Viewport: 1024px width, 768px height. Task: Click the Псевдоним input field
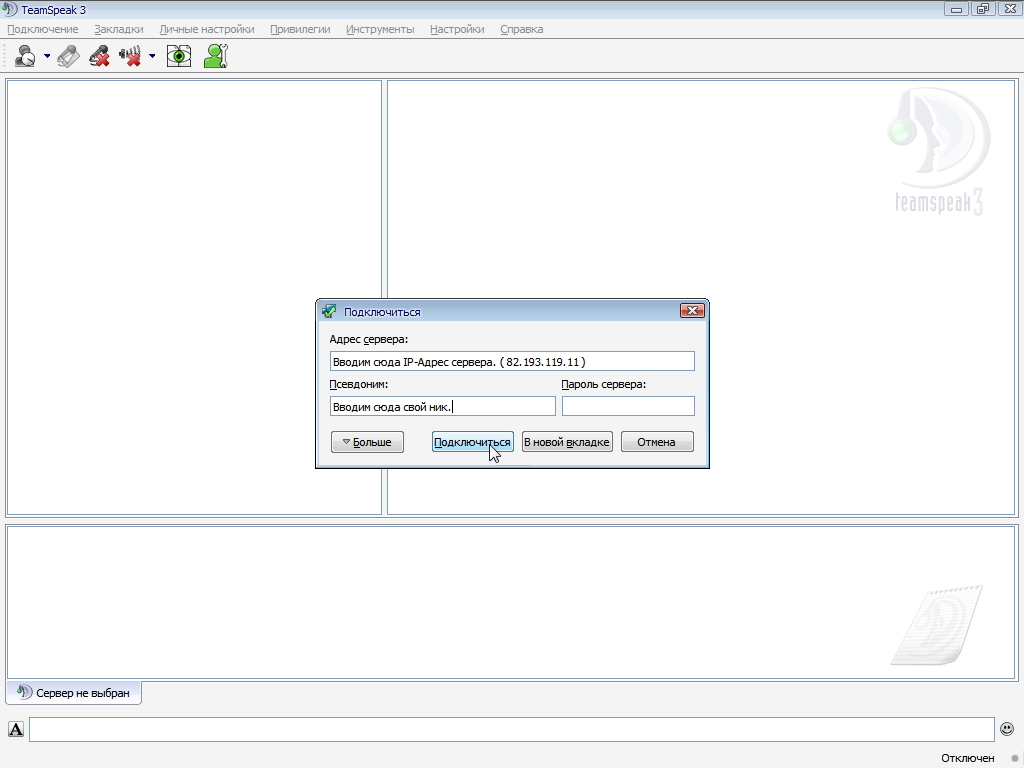coord(443,406)
